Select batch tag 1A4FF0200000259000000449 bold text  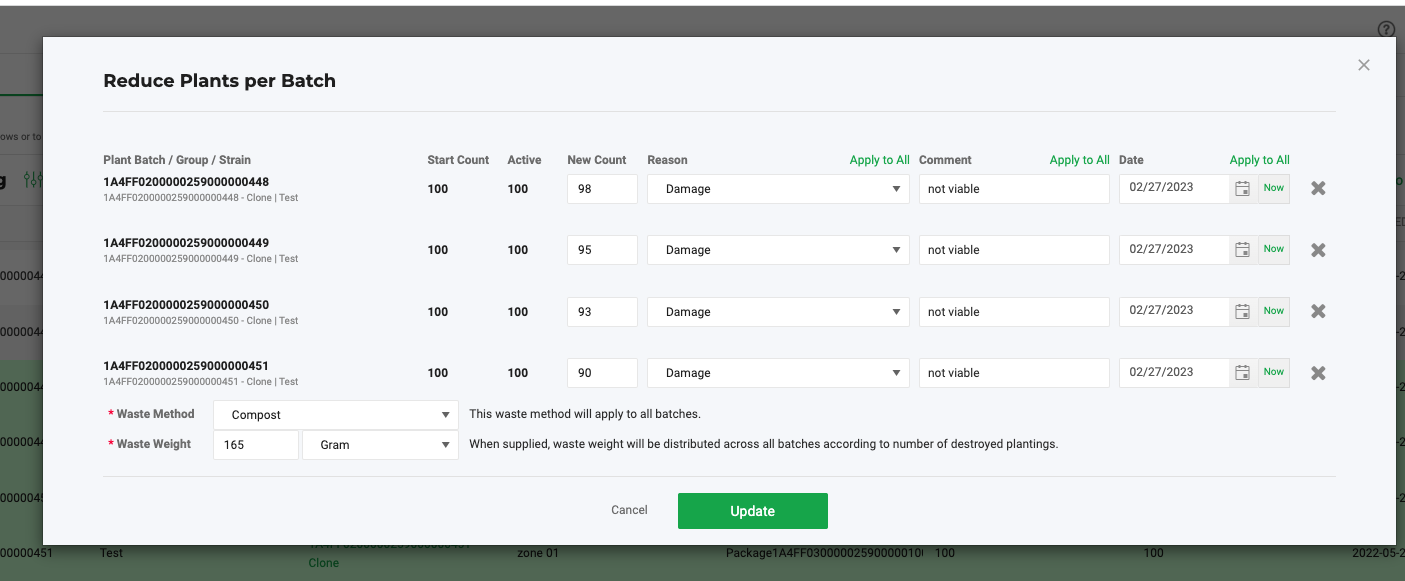pos(186,243)
